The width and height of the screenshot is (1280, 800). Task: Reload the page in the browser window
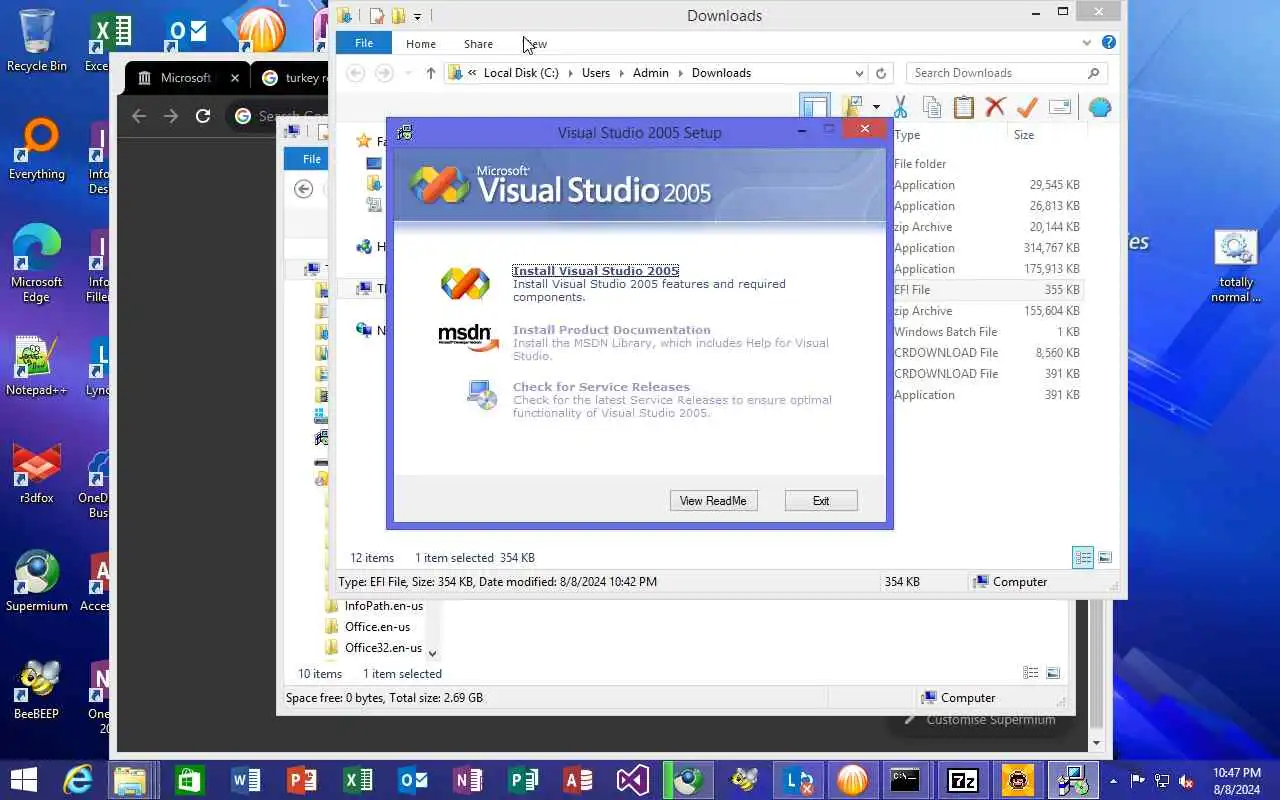click(x=203, y=116)
